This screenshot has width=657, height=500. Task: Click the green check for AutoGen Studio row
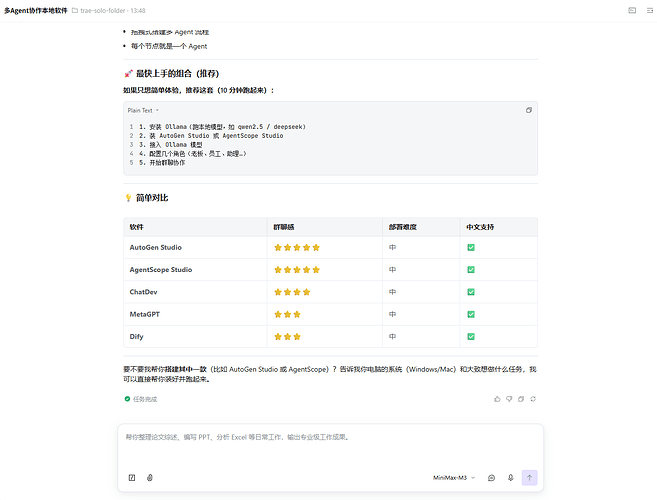click(471, 247)
